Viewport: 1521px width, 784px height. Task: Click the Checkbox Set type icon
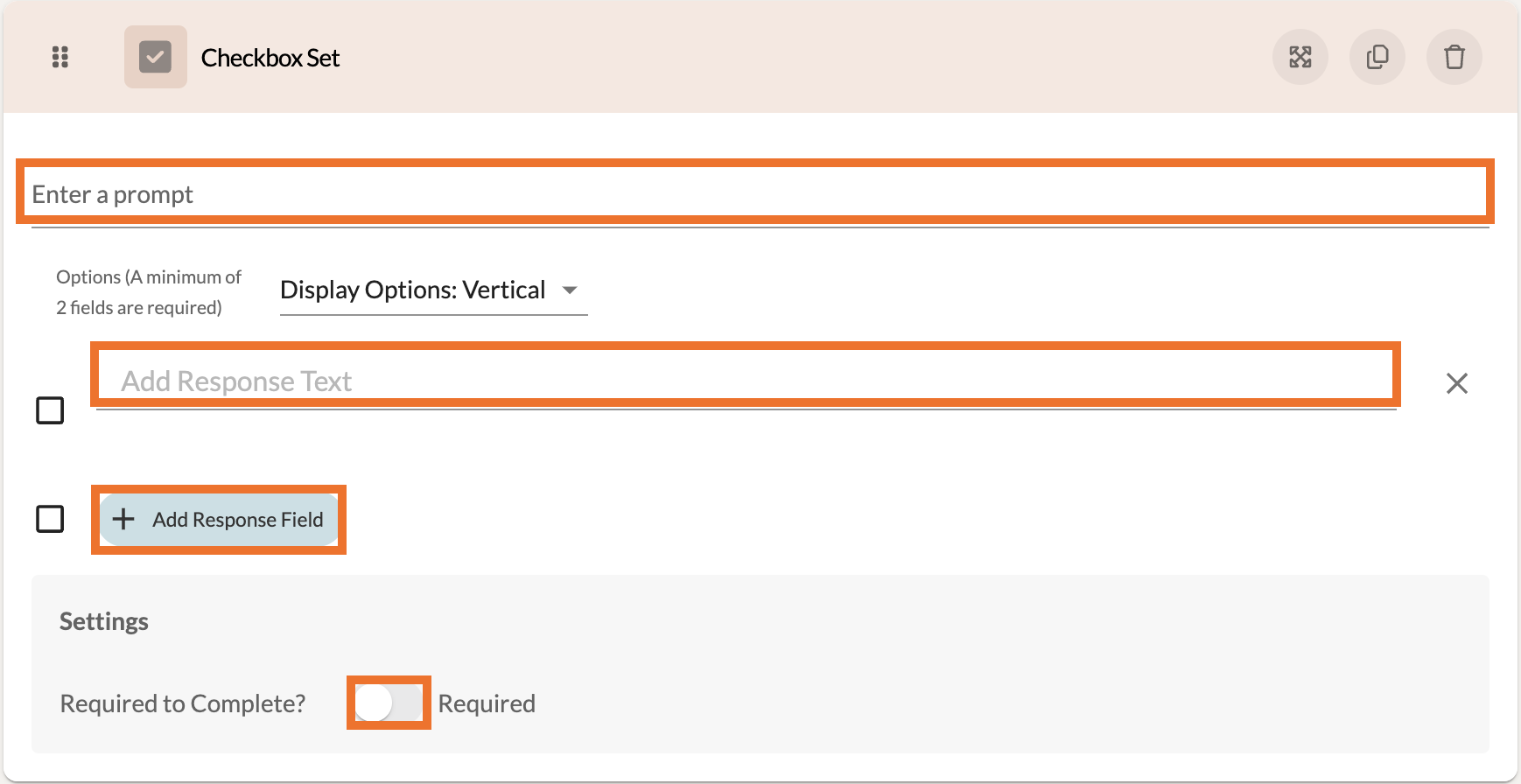pos(155,57)
